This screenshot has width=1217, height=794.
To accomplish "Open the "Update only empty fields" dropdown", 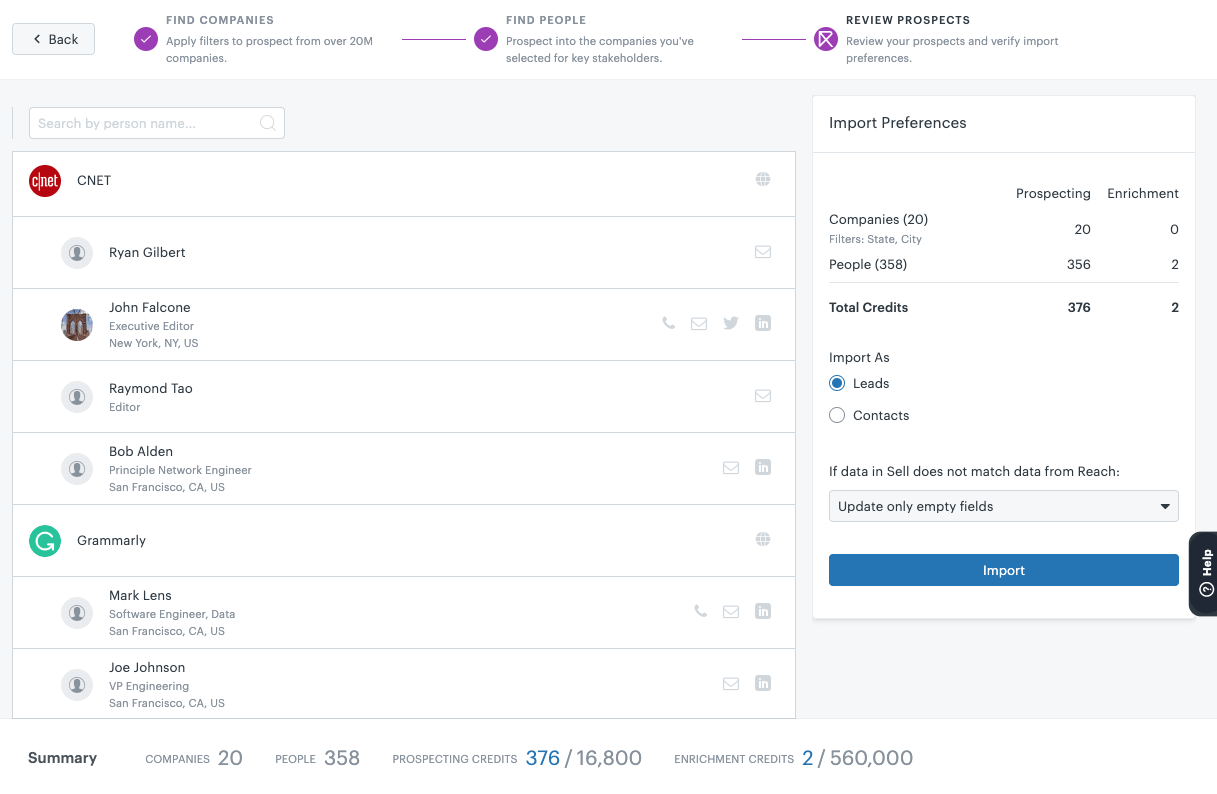I will click(1003, 506).
